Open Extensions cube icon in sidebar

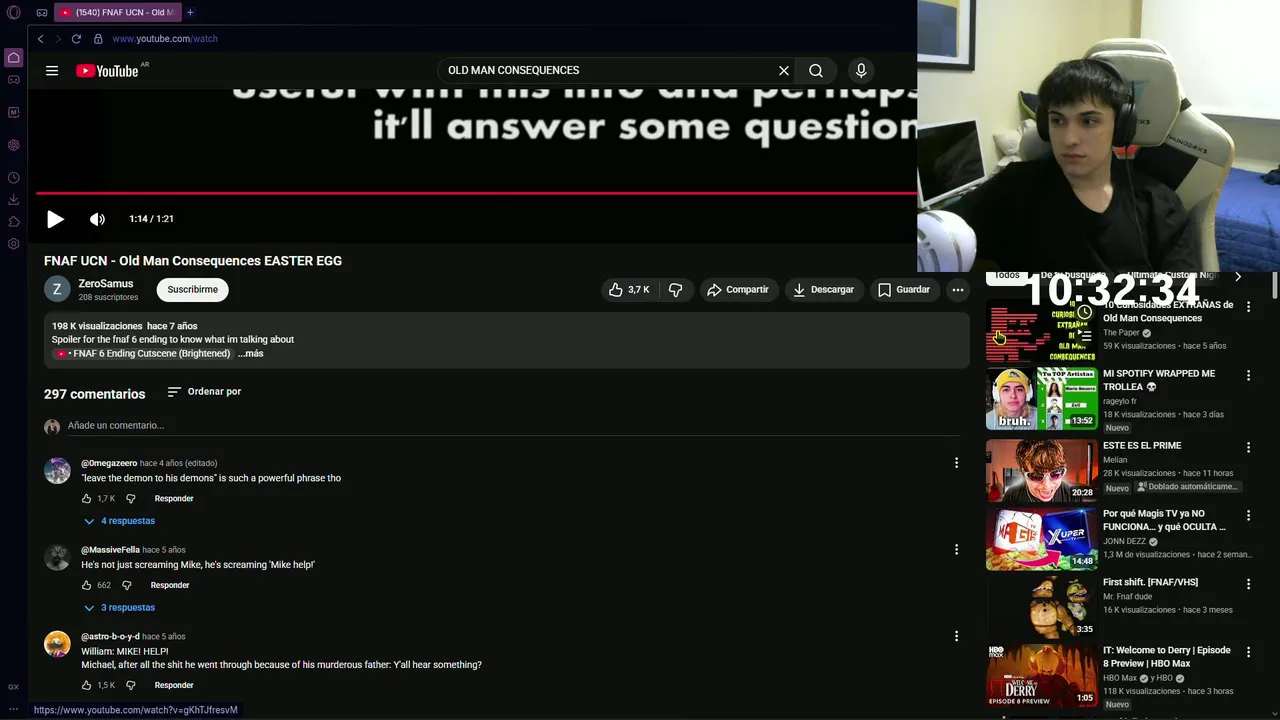point(13,222)
